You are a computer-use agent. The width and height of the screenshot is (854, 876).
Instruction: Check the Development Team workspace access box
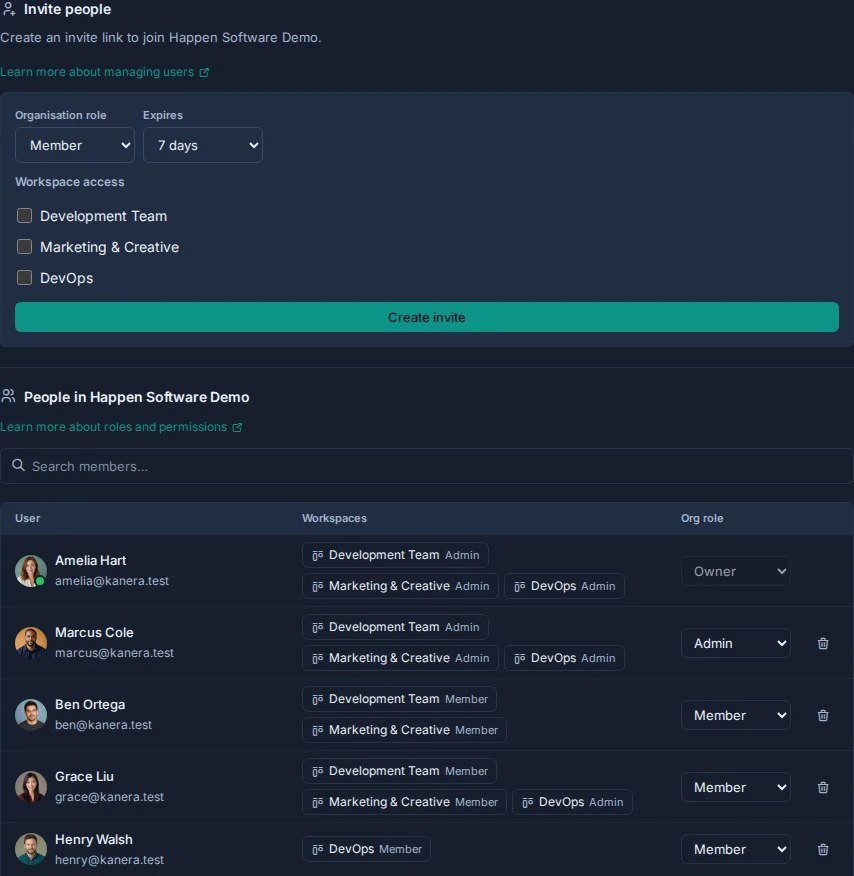25,216
